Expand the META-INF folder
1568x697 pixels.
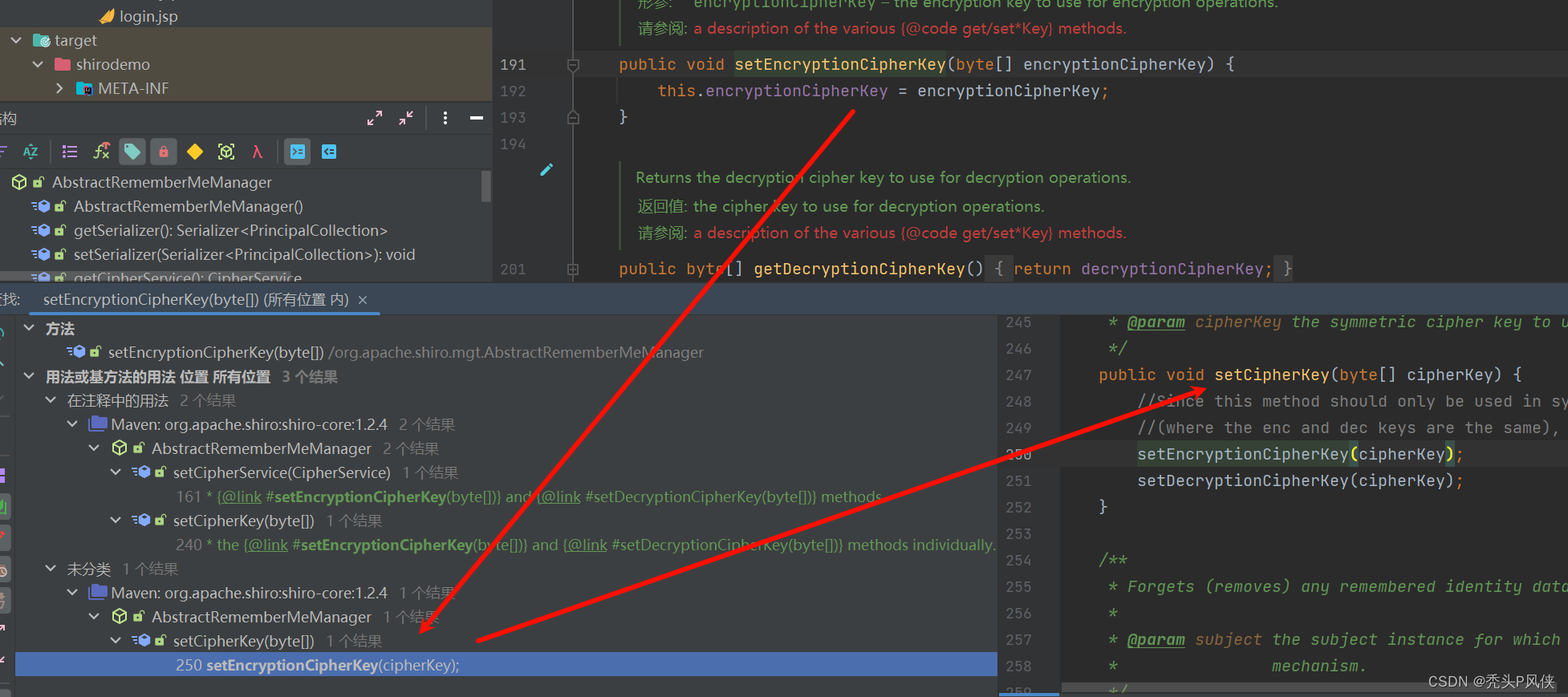[59, 88]
